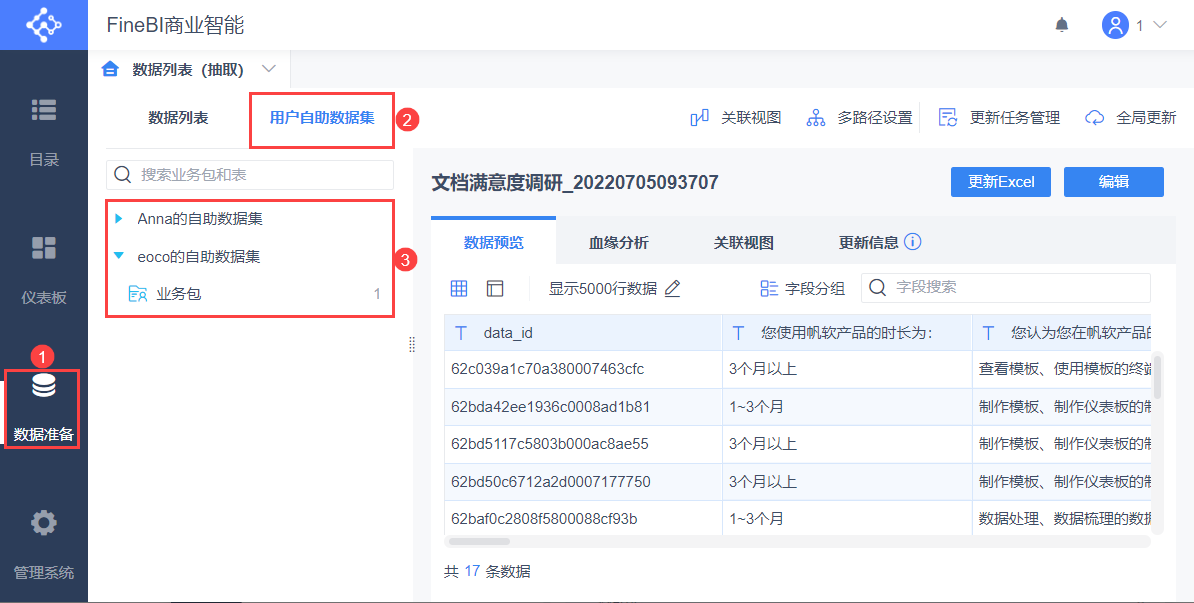Screen dimensions: 1194x603
Task: Click the 1~3个月 cell in the 62bda42ee row
Action: 848,407
